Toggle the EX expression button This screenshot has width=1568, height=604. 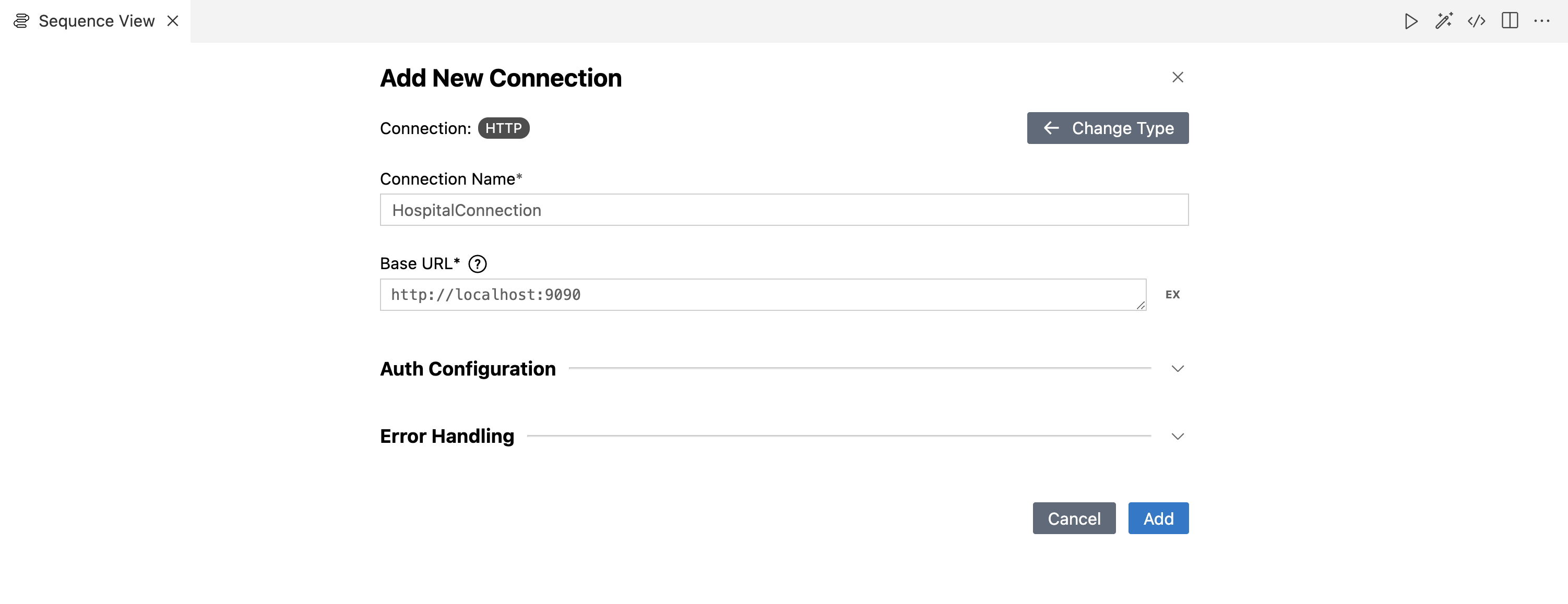point(1172,294)
